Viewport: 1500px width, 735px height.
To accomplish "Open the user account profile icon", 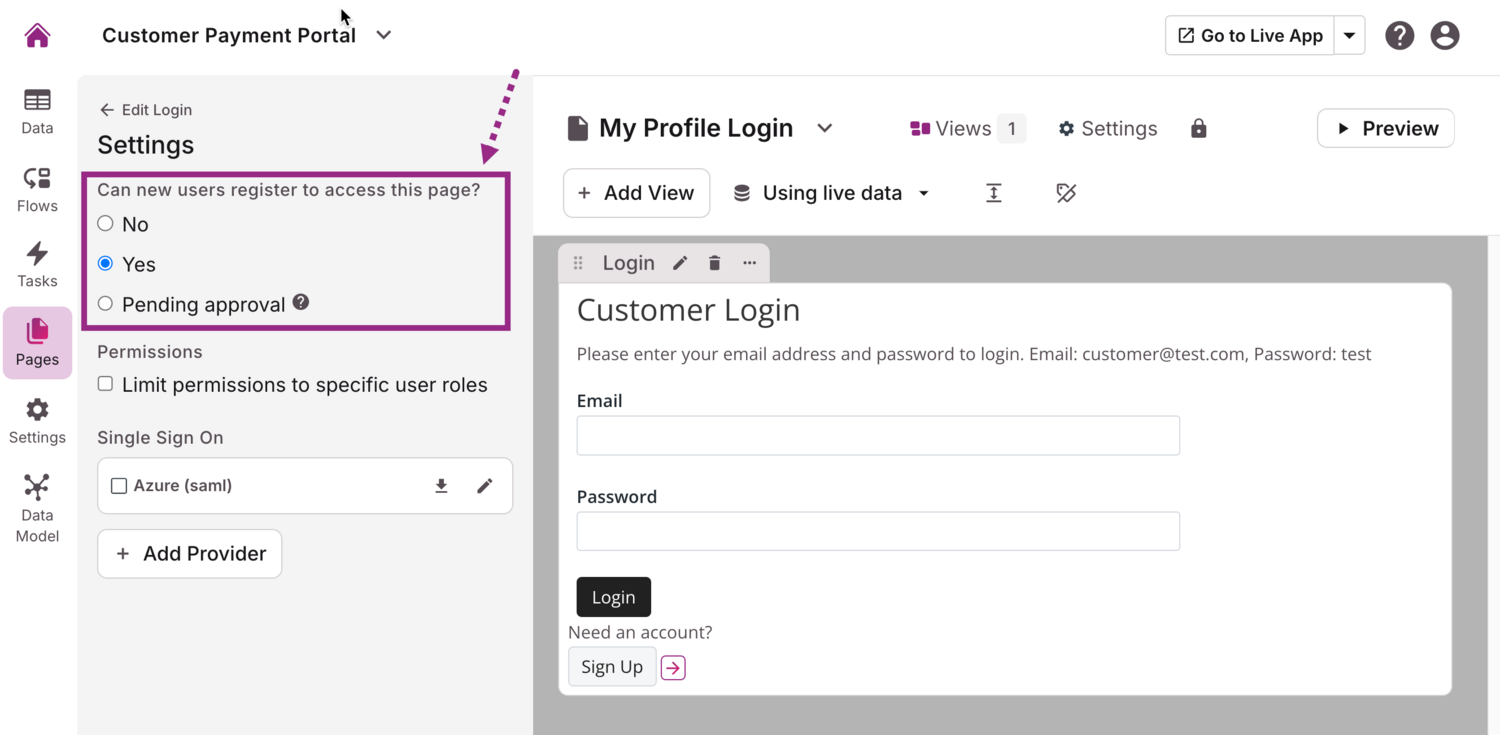I will coord(1444,36).
